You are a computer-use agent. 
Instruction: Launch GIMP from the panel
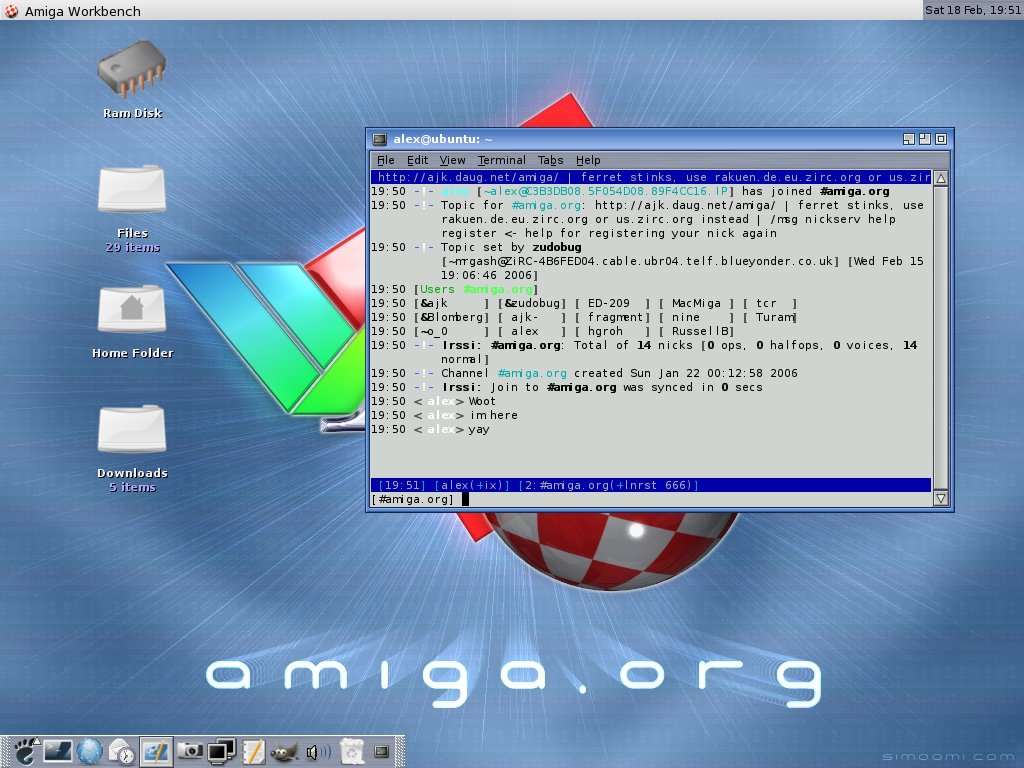[x=285, y=752]
